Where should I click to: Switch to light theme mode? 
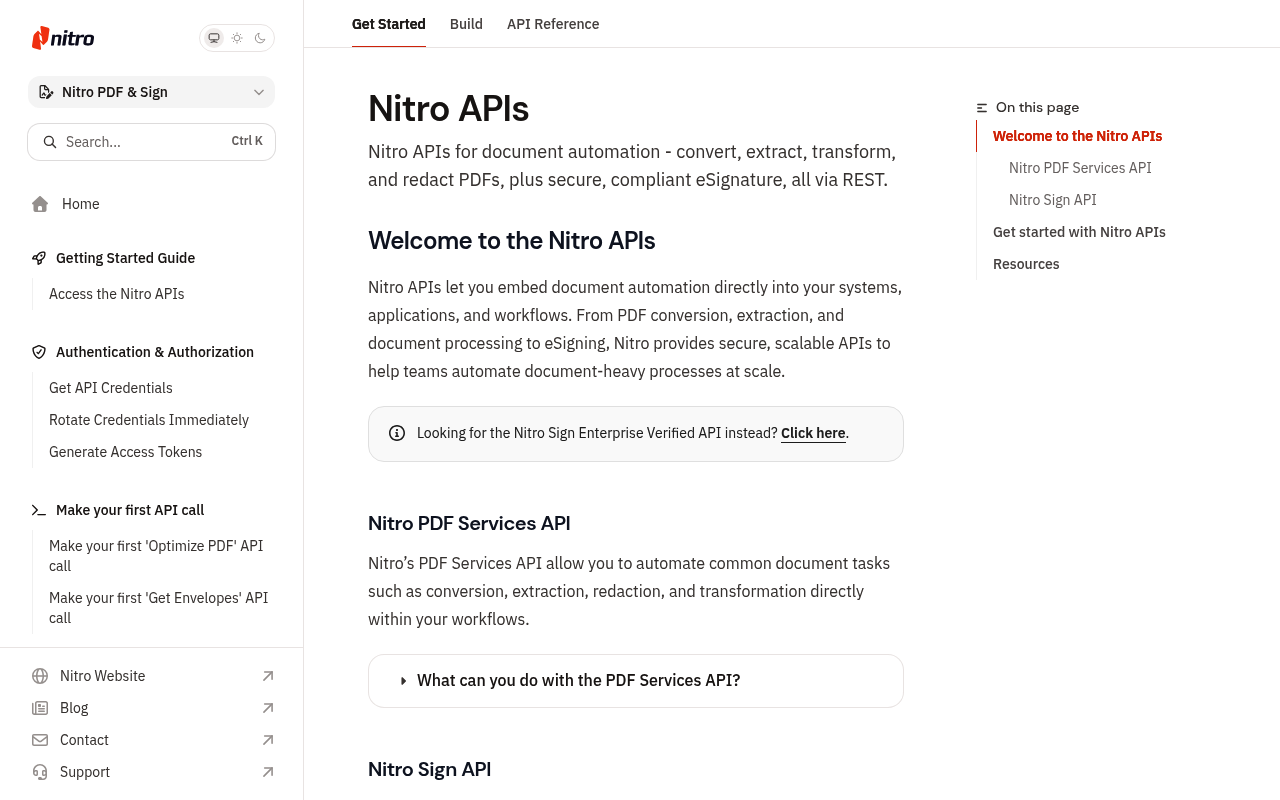click(x=237, y=38)
